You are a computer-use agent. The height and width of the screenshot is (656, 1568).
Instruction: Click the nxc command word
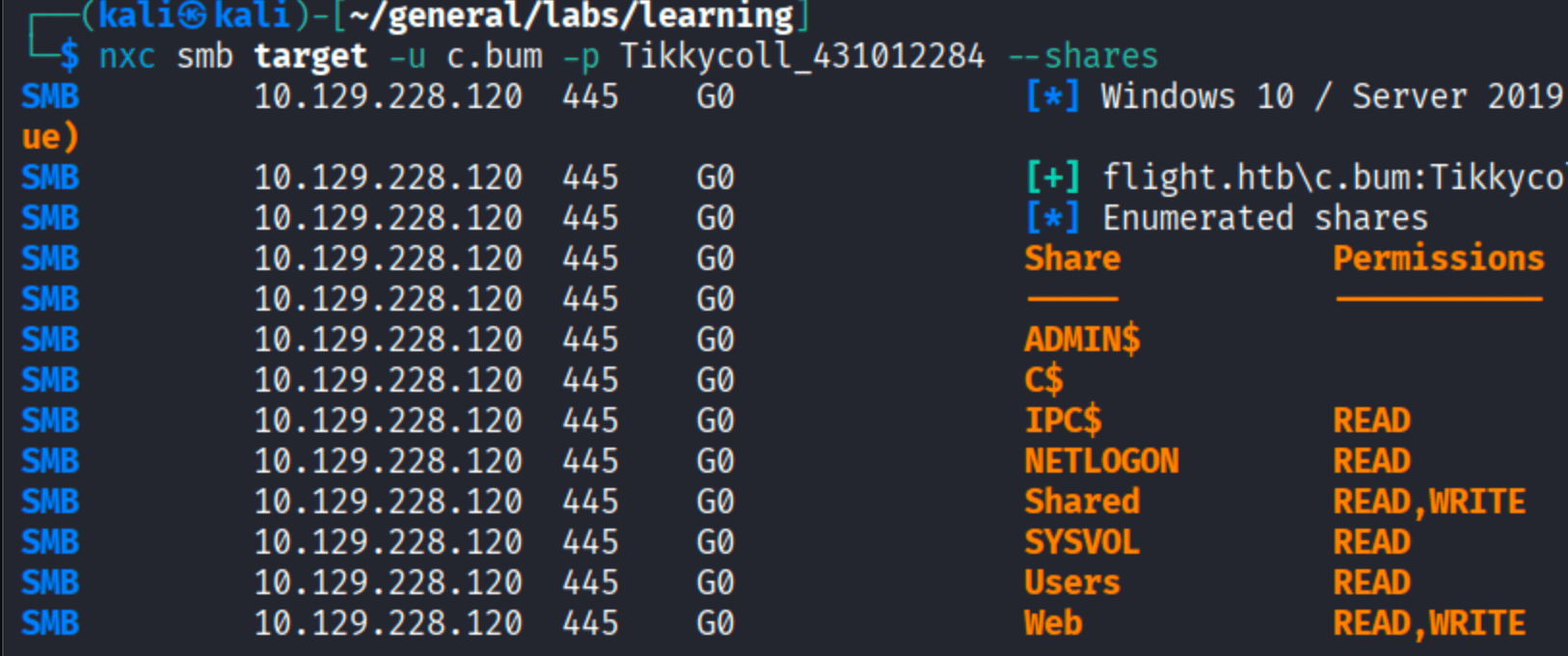[127, 56]
